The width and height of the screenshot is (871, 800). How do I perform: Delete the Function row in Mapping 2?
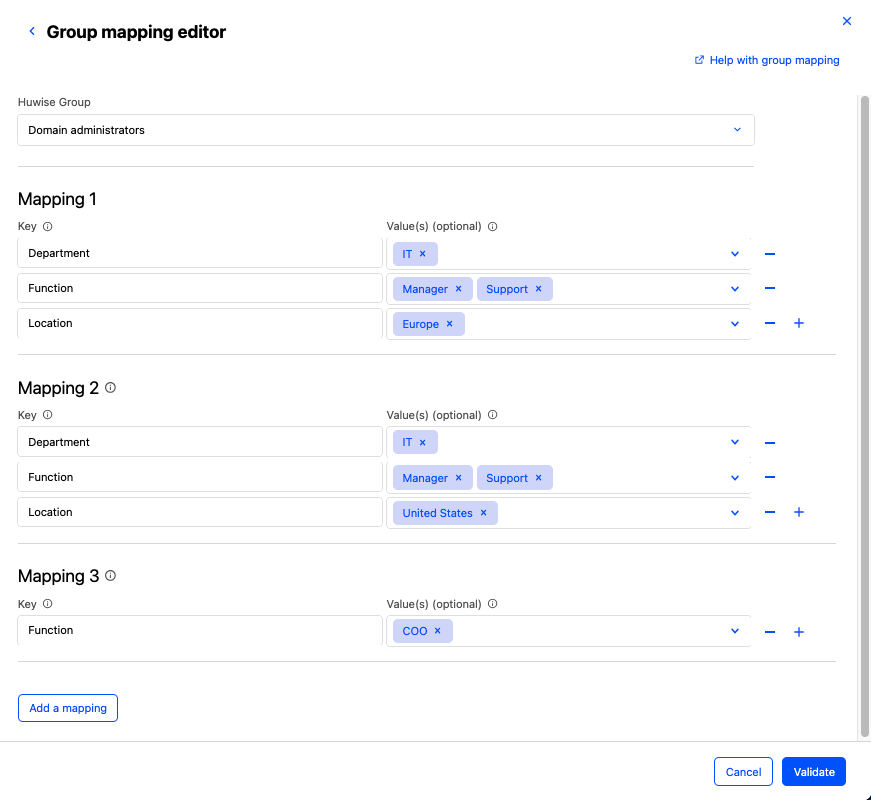pyautogui.click(x=770, y=478)
